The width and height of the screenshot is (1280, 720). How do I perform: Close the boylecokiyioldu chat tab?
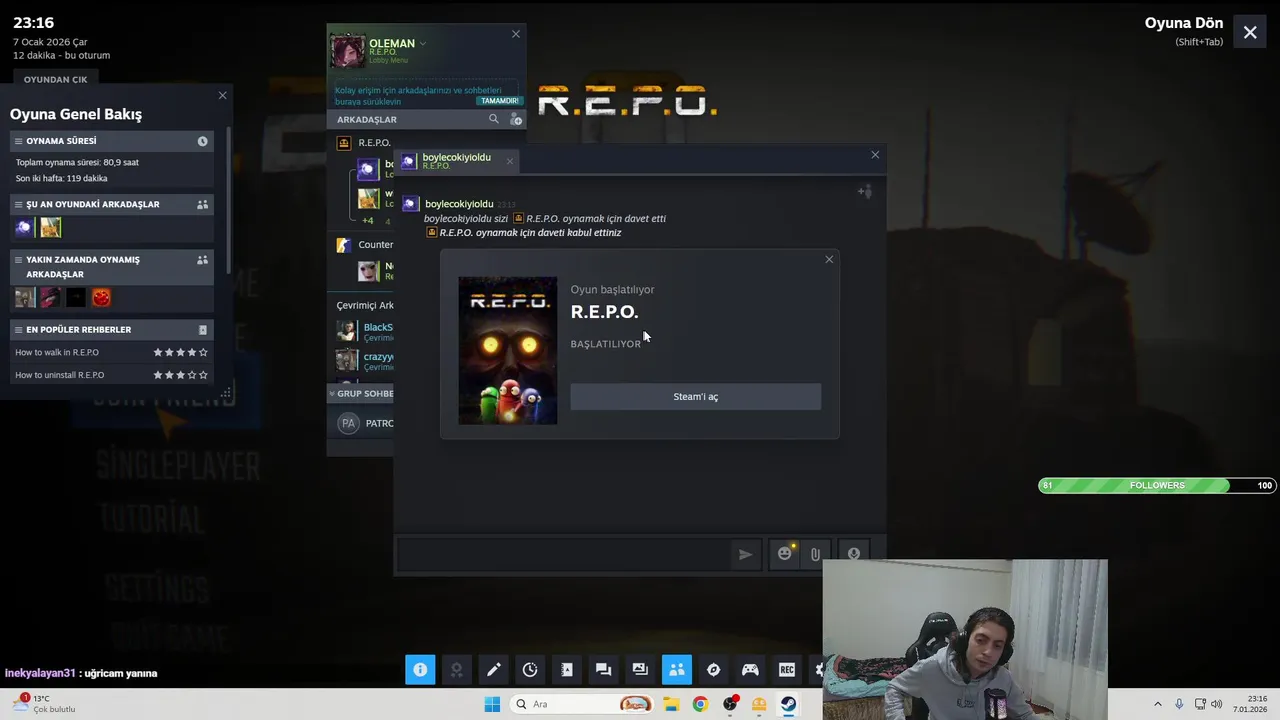pyautogui.click(x=509, y=160)
